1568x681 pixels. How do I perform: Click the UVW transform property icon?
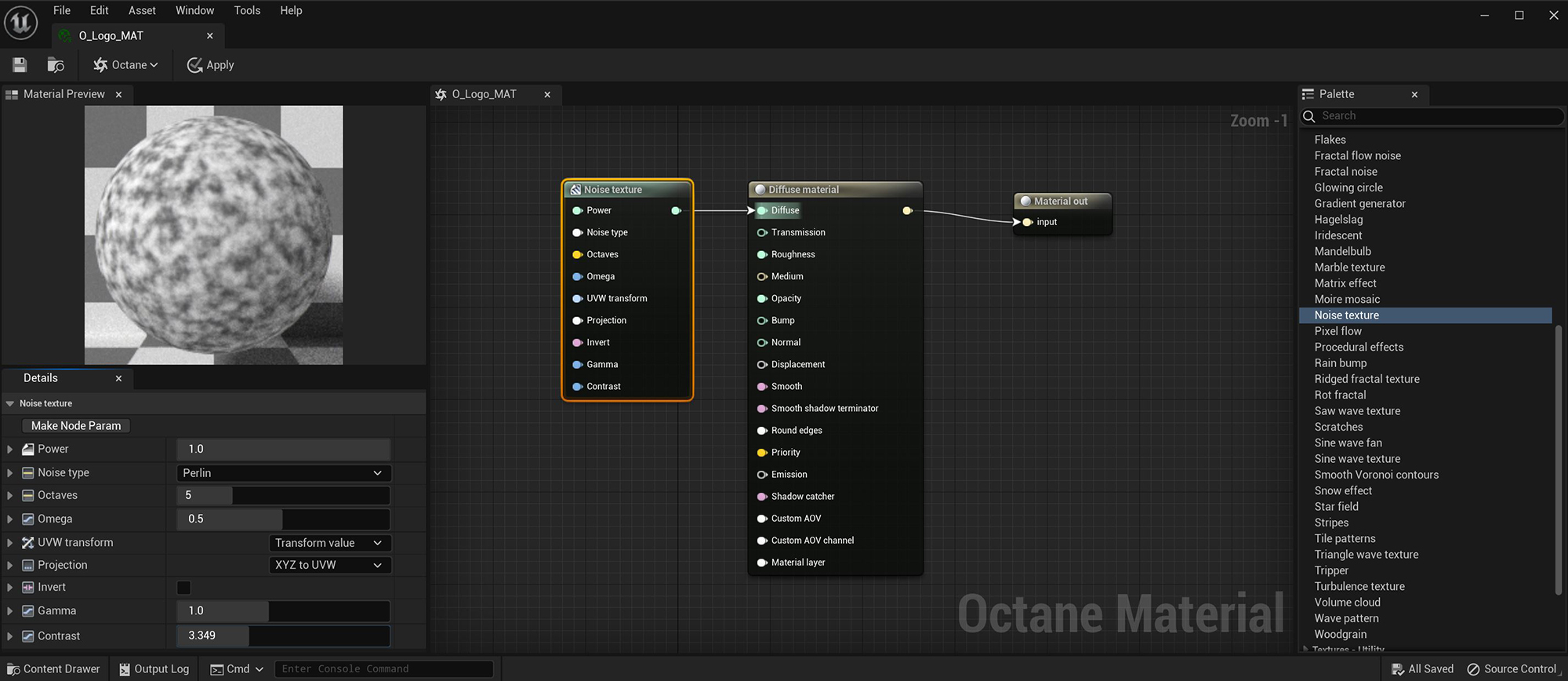coord(28,543)
